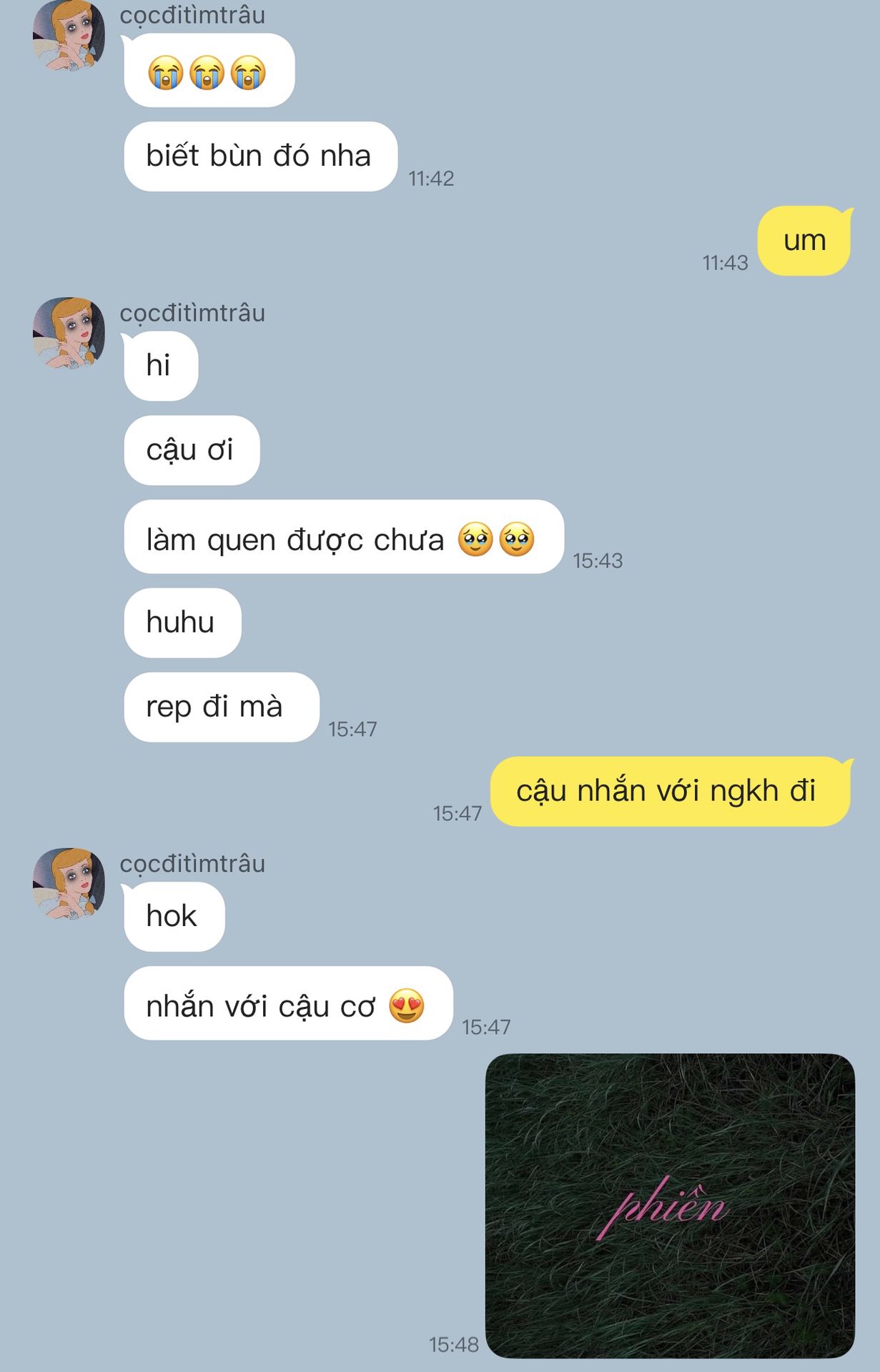Tap the avatar beside the 'hi' message
The width and height of the screenshot is (880, 1372).
click(69, 333)
